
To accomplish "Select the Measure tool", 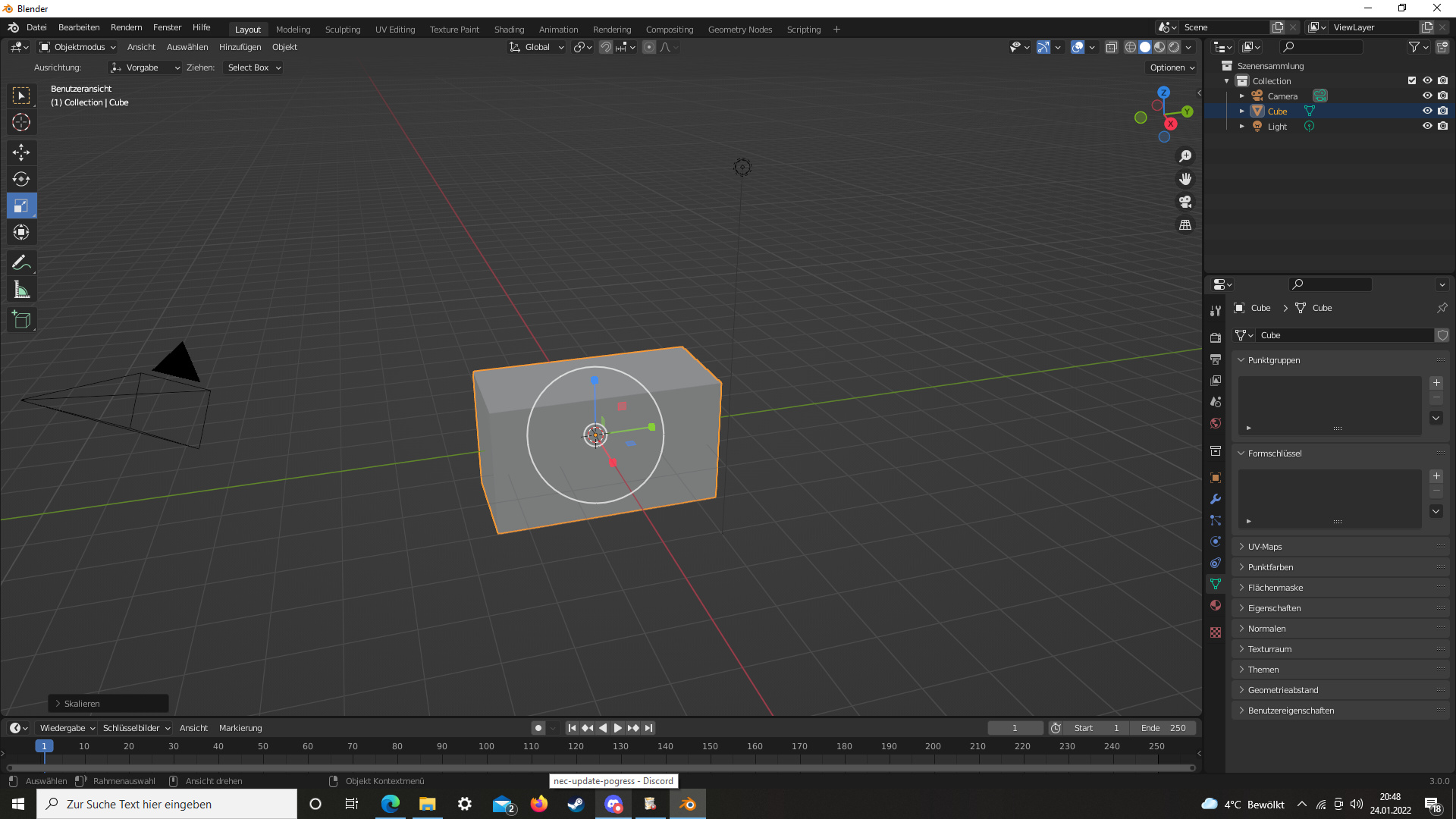I will tap(21, 290).
